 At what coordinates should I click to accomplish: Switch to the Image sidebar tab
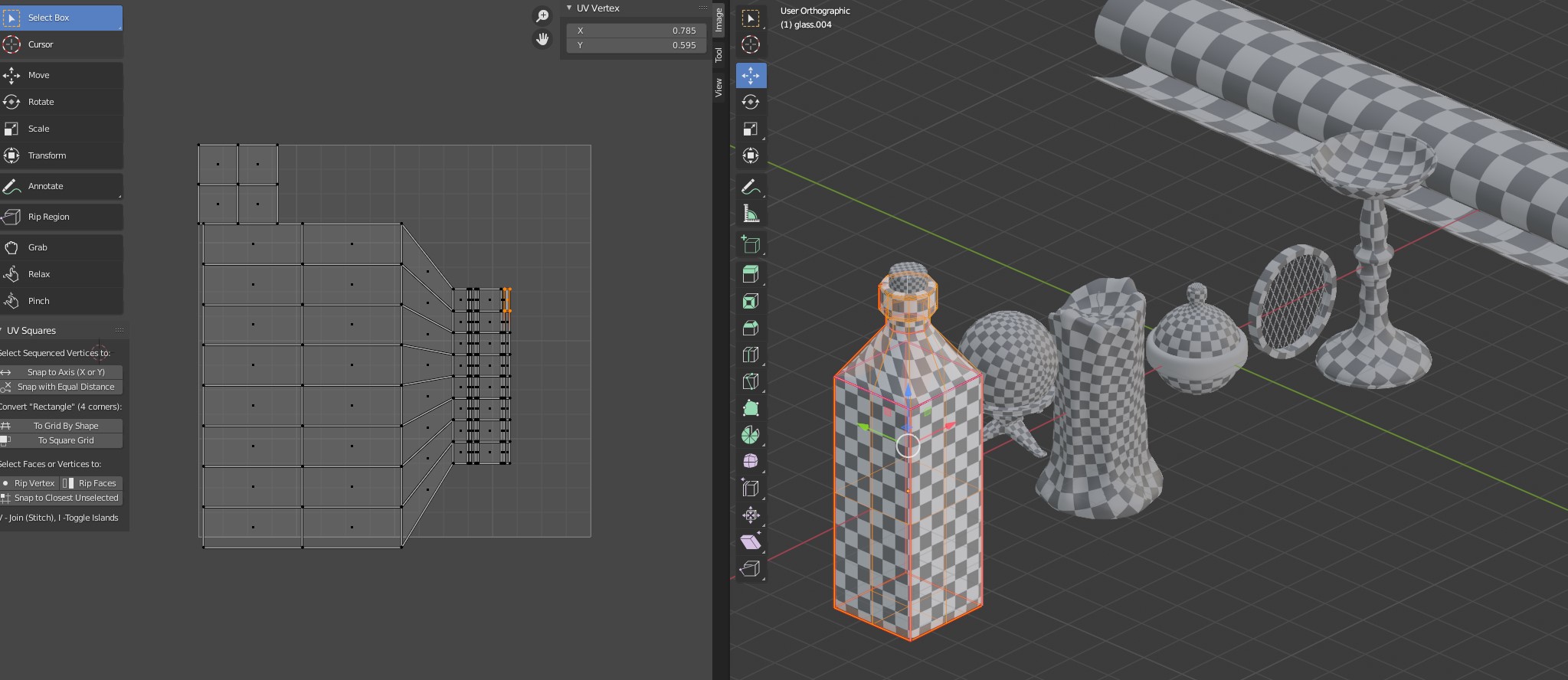tap(719, 20)
